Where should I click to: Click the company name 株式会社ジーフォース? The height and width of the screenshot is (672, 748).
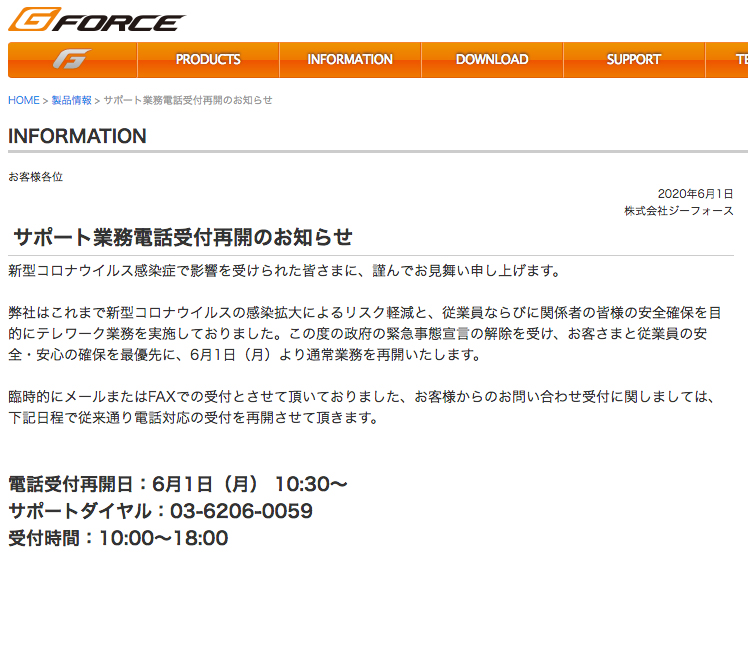(x=679, y=211)
